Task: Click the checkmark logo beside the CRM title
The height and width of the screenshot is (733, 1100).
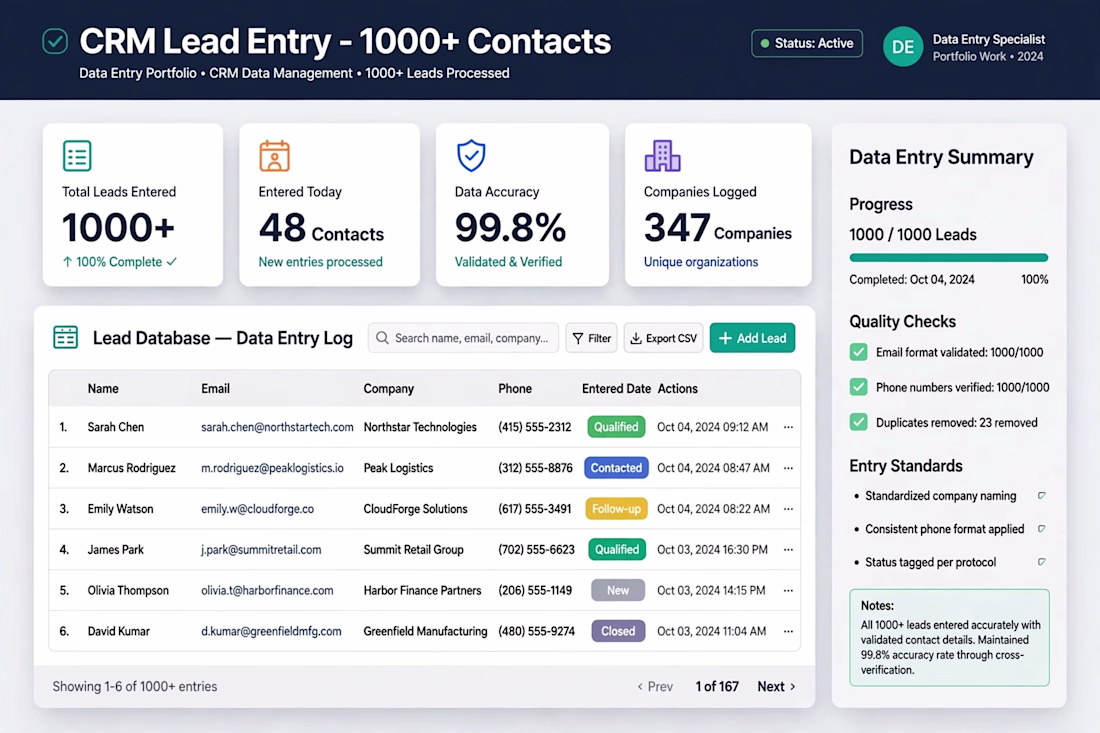Action: coord(55,41)
